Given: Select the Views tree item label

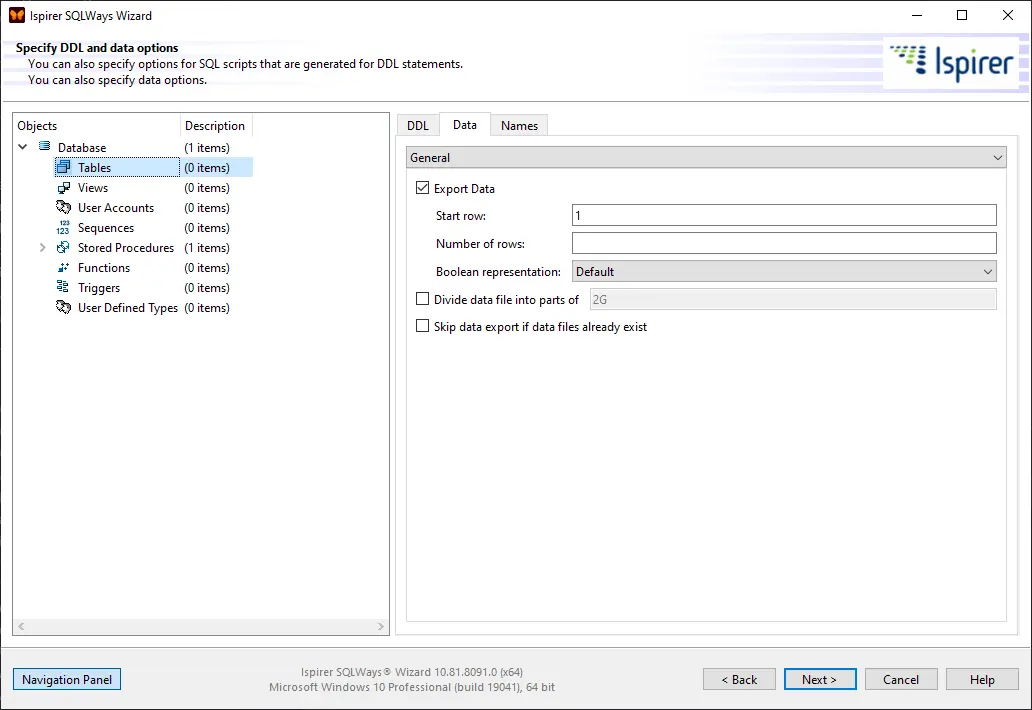Looking at the screenshot, I should (93, 188).
